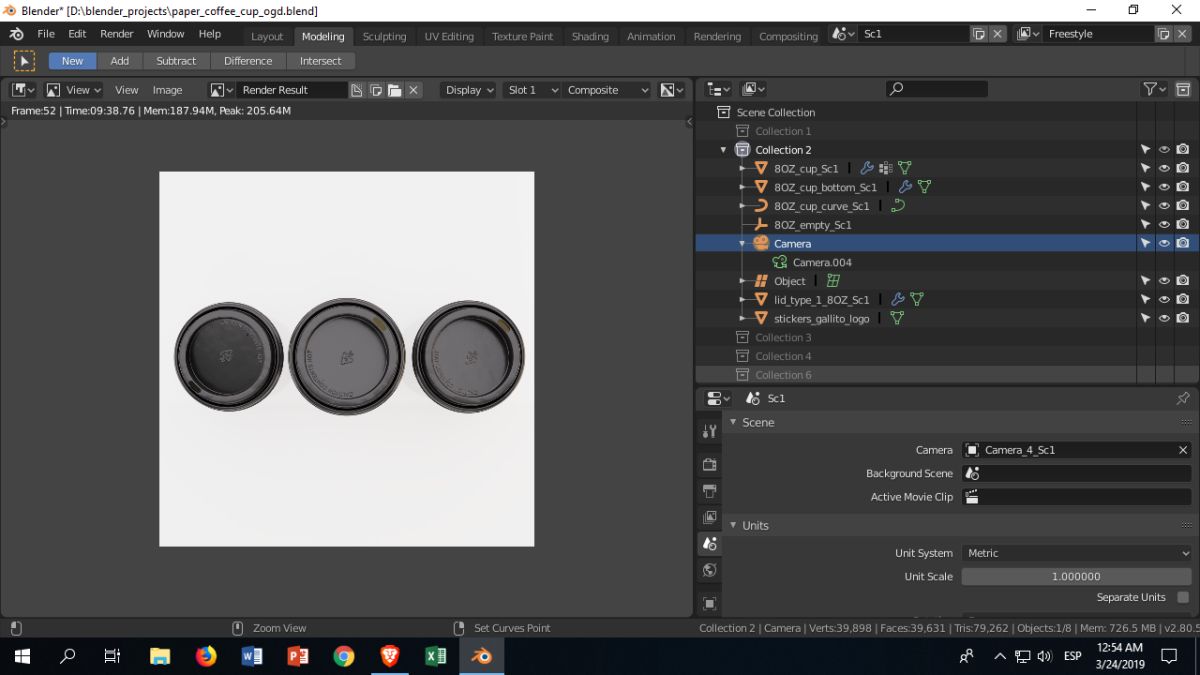Open the Slot 1 dropdown
This screenshot has height=675, width=1200.
(x=531, y=90)
